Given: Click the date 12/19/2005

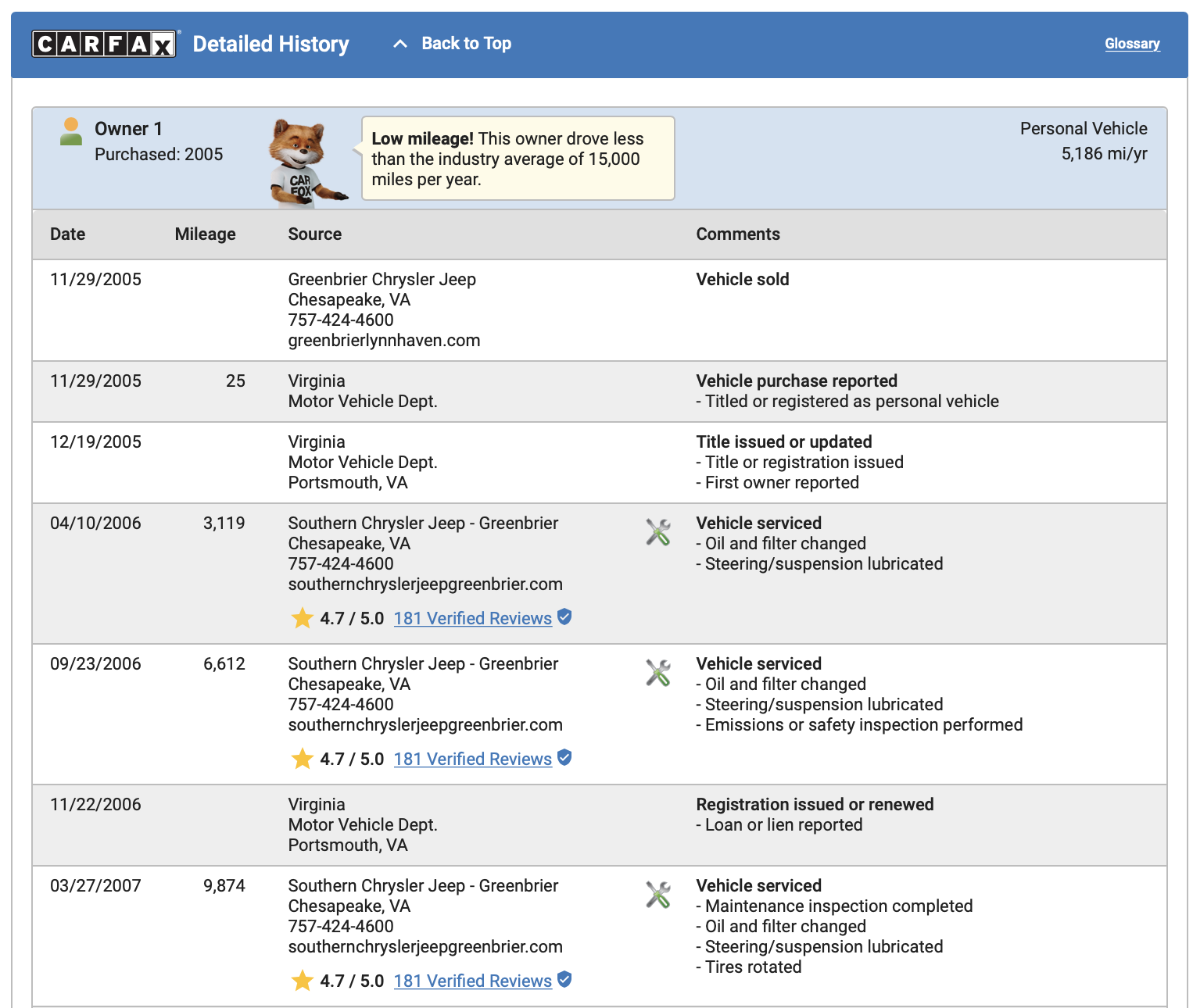Looking at the screenshot, I should [x=95, y=442].
